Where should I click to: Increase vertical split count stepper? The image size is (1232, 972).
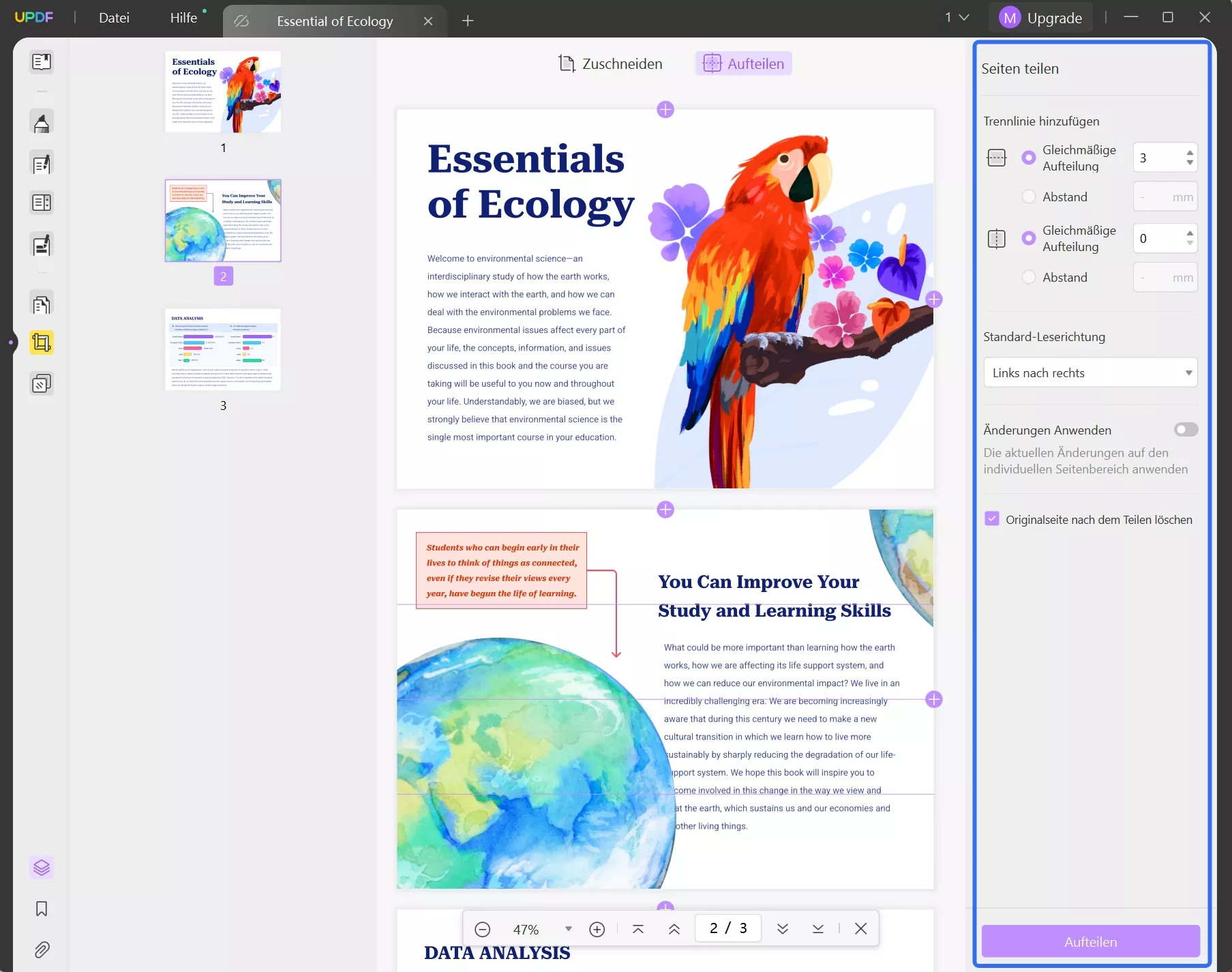pyautogui.click(x=1190, y=233)
